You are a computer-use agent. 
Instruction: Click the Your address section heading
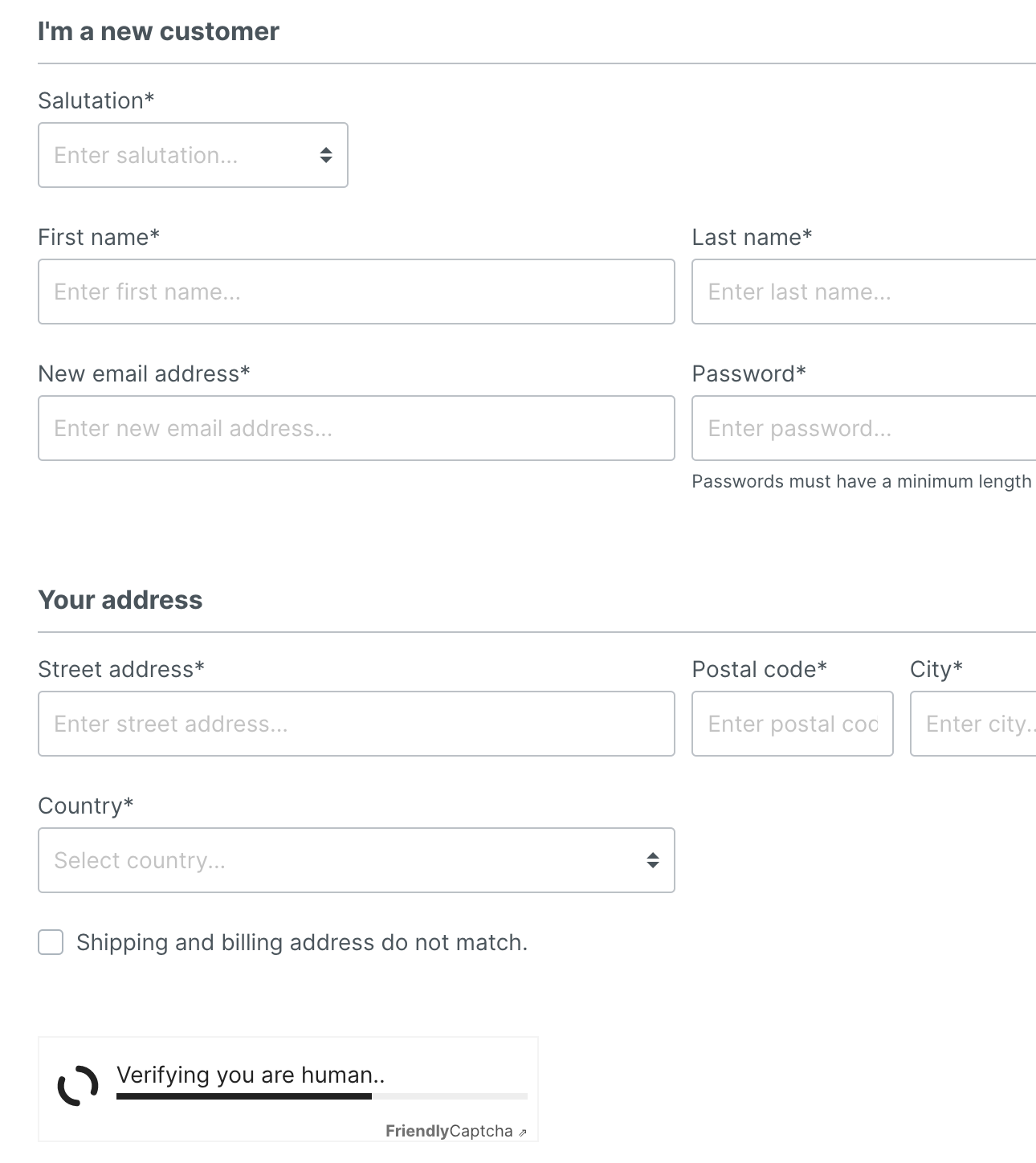click(x=120, y=599)
